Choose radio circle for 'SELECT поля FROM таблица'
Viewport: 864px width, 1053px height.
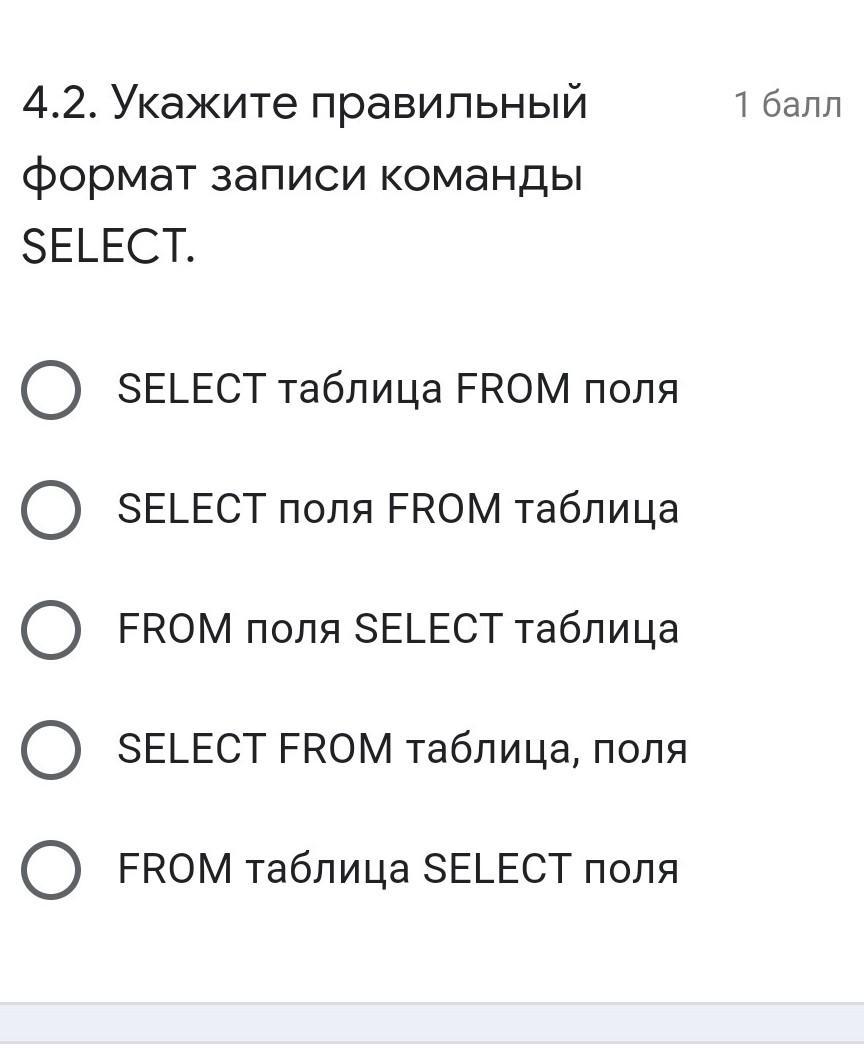click(x=50, y=509)
